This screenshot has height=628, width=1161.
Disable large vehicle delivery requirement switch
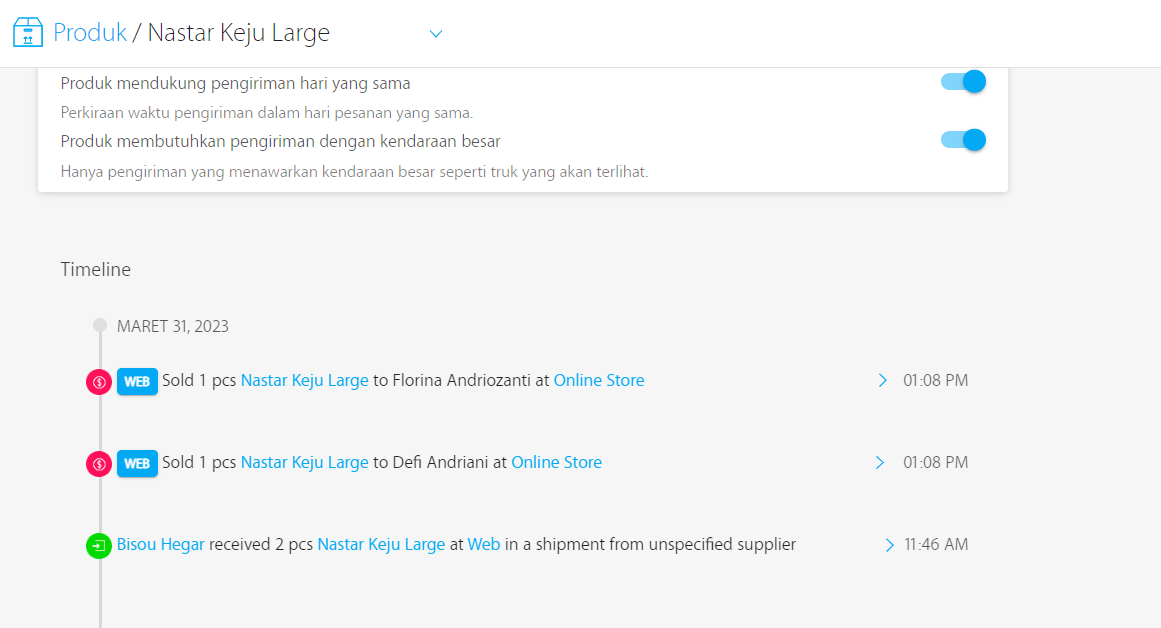click(963, 140)
